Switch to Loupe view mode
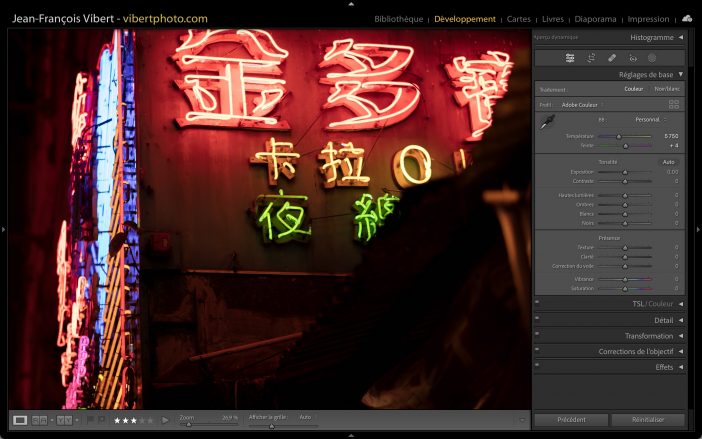 20,420
